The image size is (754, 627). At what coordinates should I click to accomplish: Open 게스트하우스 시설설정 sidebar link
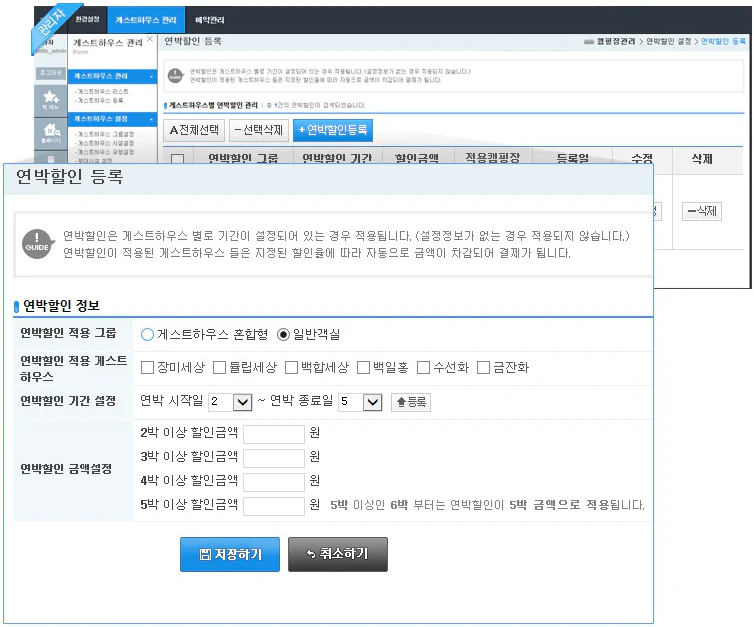coord(104,143)
